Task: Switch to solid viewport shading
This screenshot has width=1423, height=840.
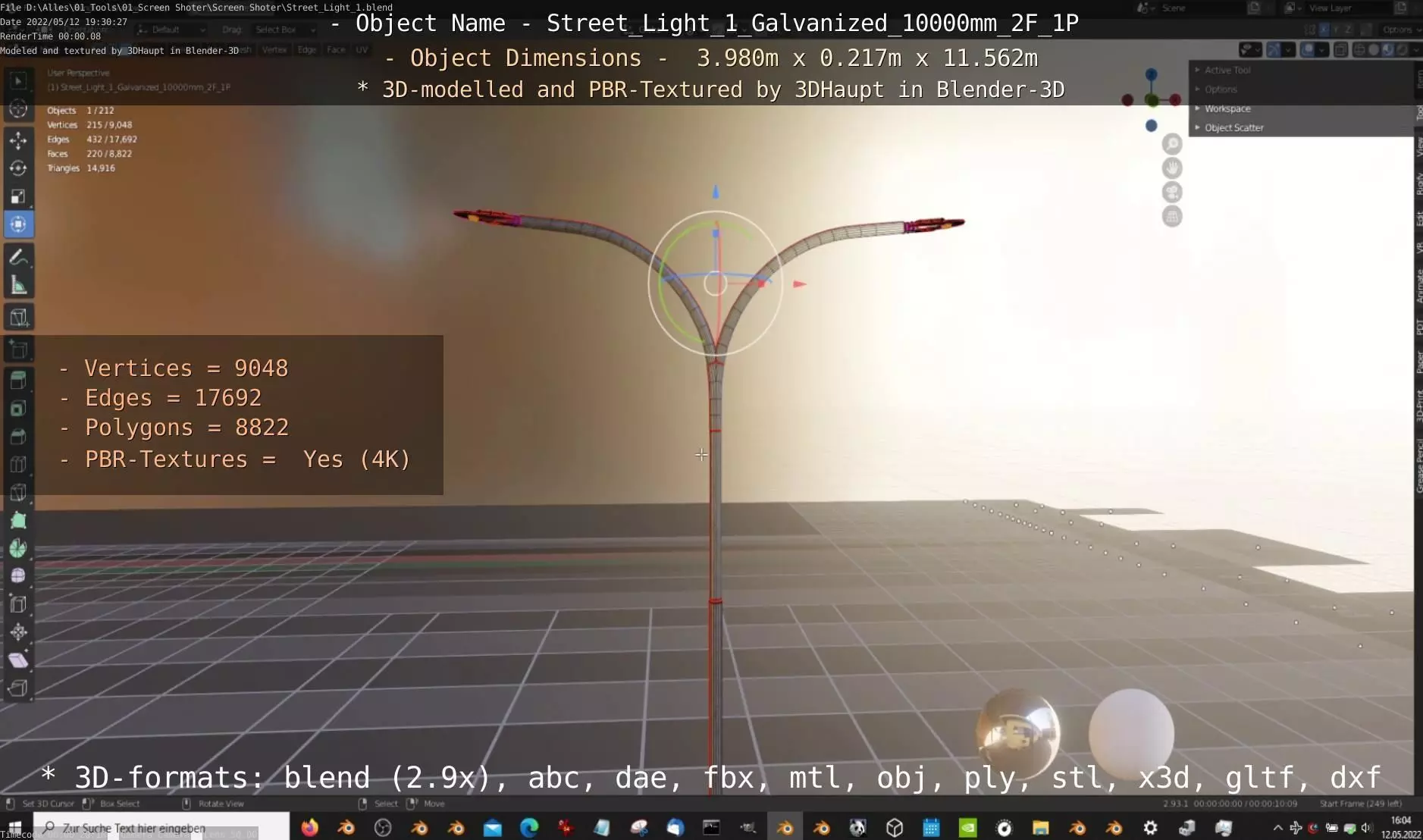Action: tap(1374, 49)
